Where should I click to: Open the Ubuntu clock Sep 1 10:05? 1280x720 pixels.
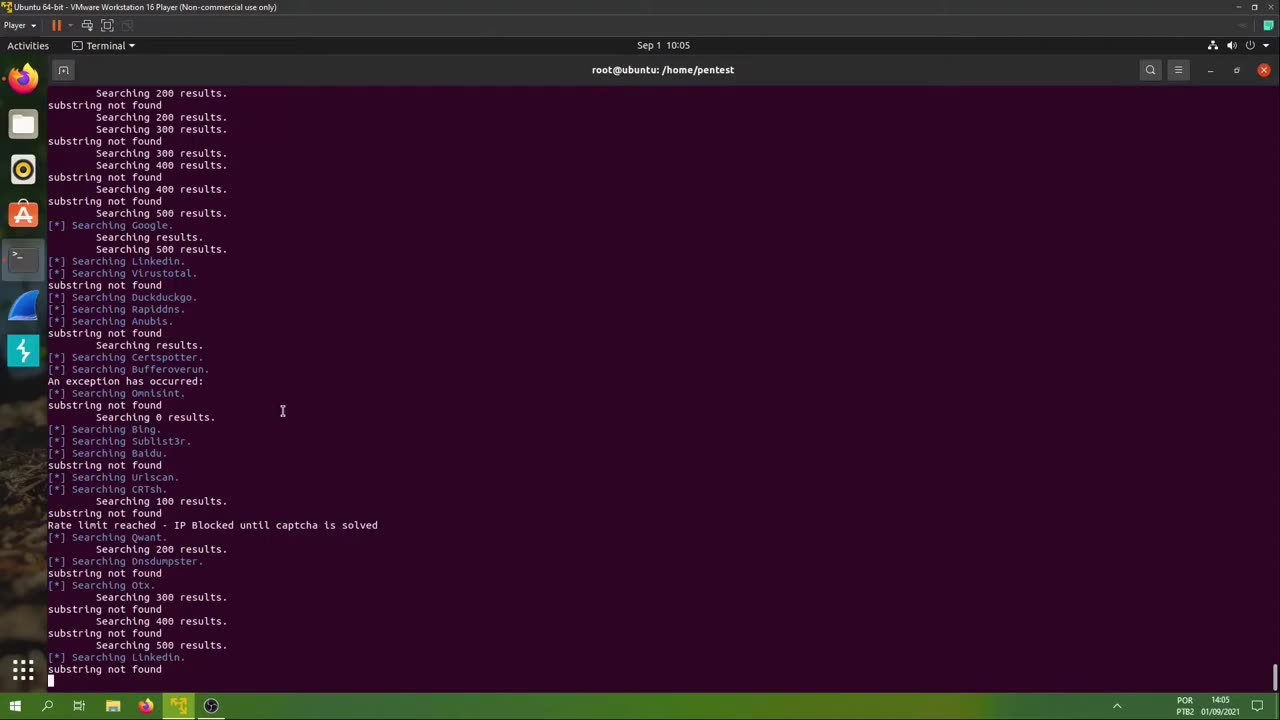(663, 45)
